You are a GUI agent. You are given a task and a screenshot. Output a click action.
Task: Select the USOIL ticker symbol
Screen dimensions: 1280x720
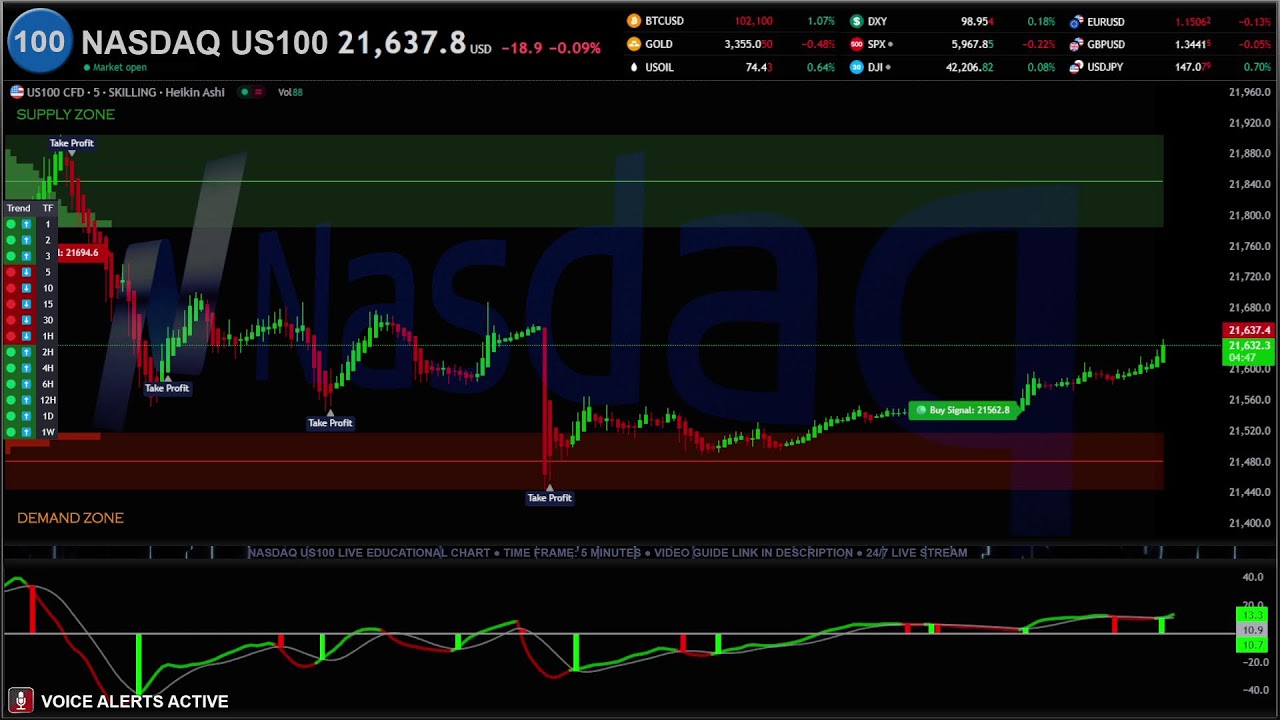click(659, 67)
